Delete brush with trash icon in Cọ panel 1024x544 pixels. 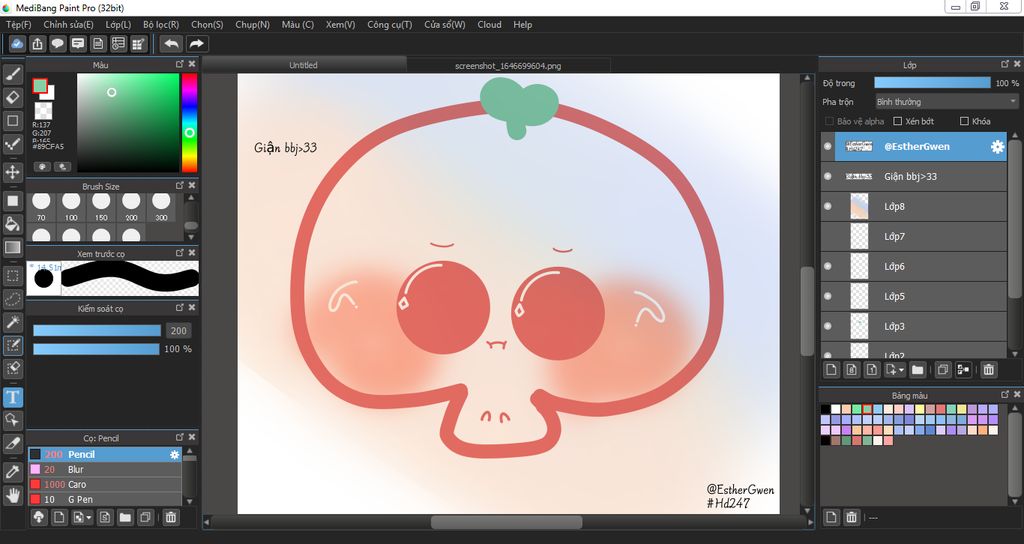170,517
